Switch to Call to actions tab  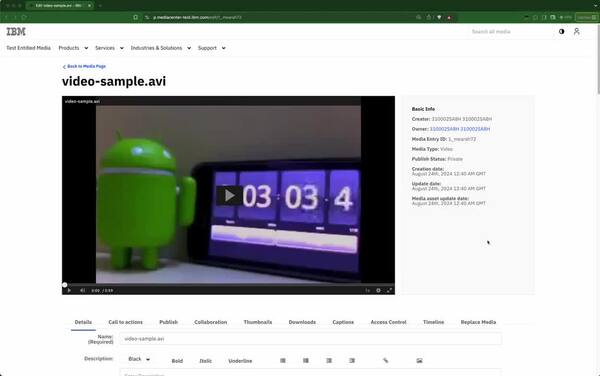tap(126, 322)
